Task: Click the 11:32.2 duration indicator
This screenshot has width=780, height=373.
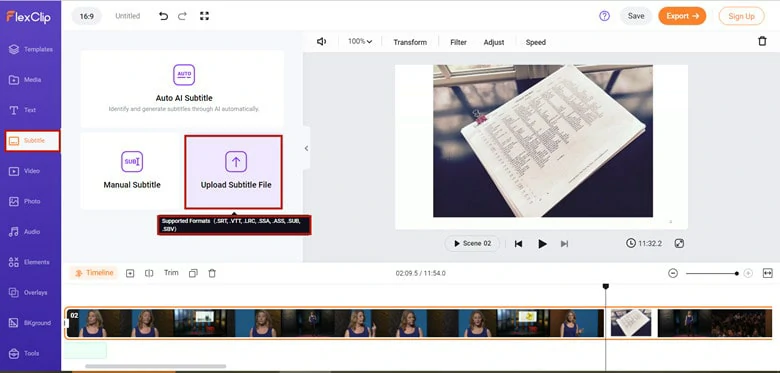Action: [x=644, y=243]
